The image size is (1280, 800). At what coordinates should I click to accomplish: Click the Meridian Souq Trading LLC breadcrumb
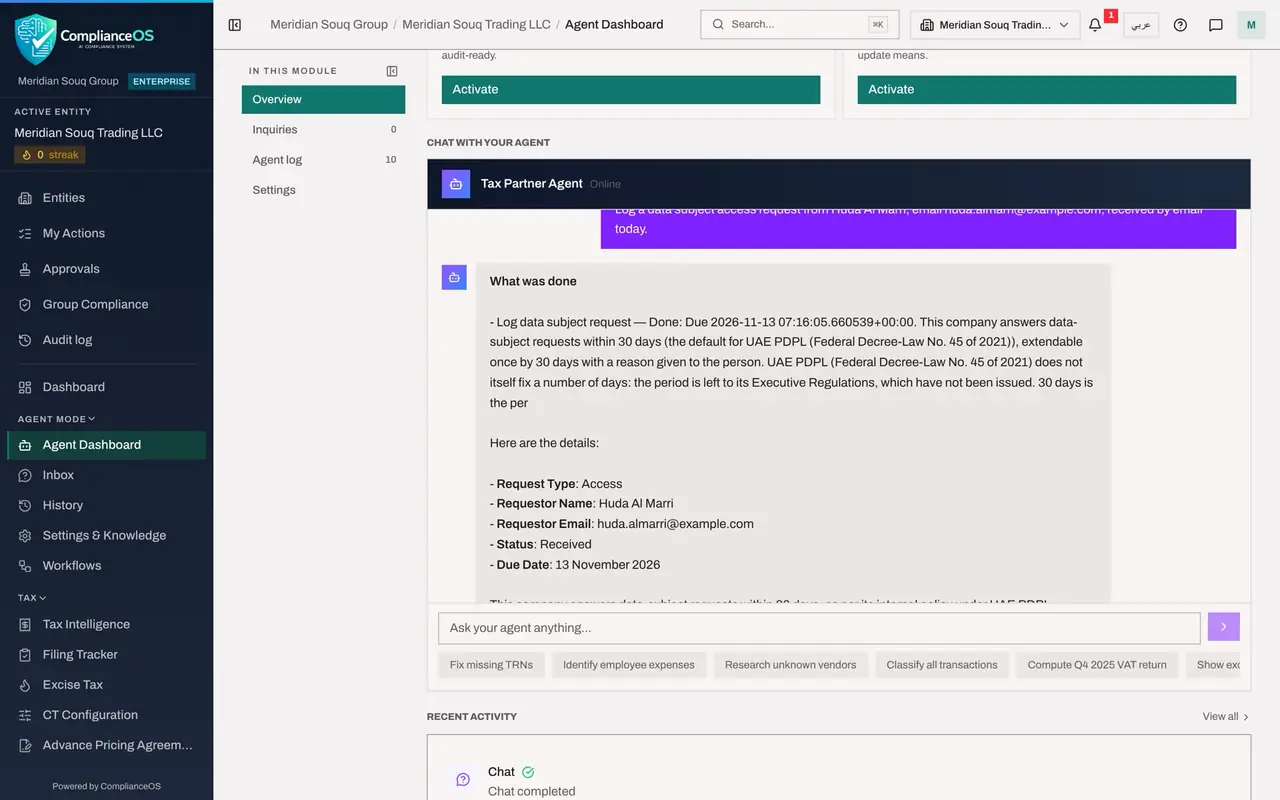click(476, 24)
